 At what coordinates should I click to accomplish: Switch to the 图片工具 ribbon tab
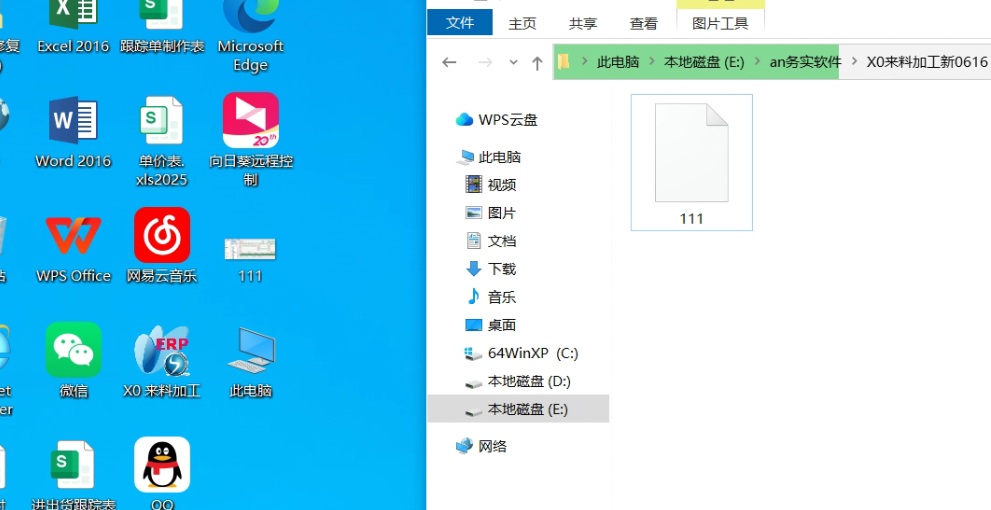pyautogui.click(x=720, y=23)
